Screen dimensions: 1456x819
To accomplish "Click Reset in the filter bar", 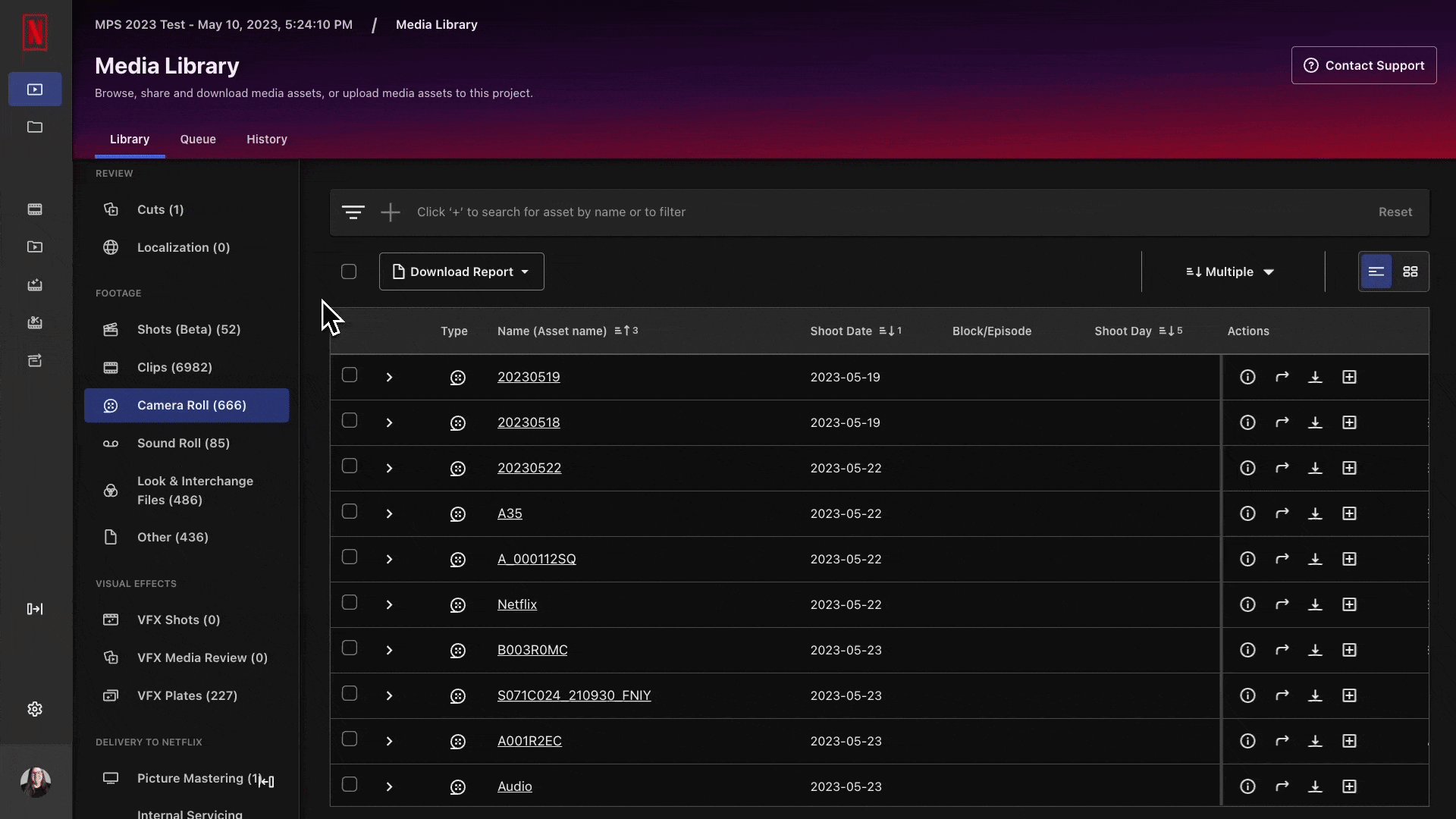I will (x=1395, y=212).
